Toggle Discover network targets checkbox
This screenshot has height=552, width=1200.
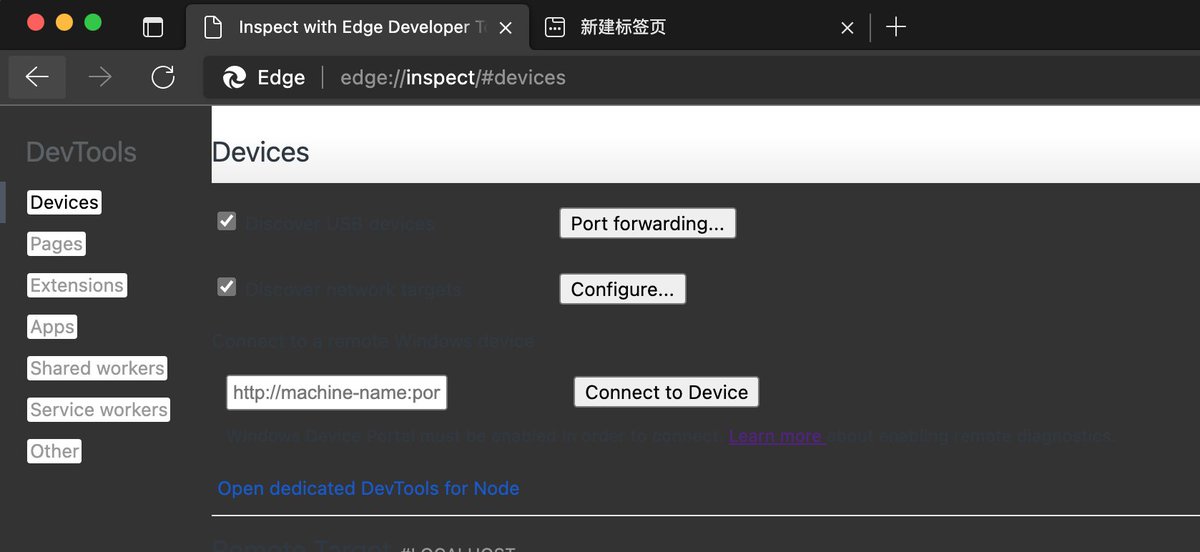click(x=227, y=288)
